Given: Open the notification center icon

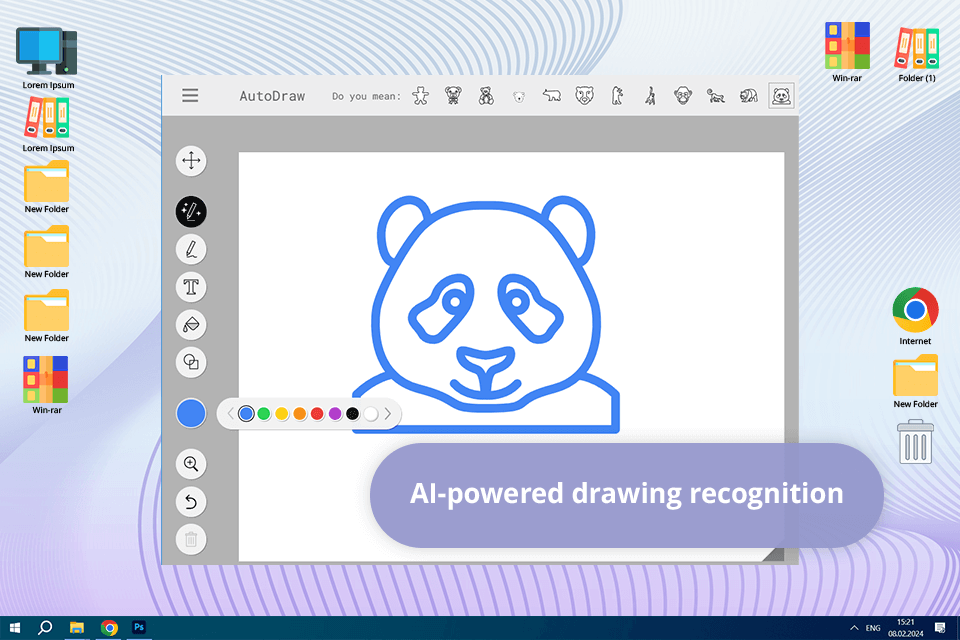Looking at the screenshot, I should pos(940,628).
